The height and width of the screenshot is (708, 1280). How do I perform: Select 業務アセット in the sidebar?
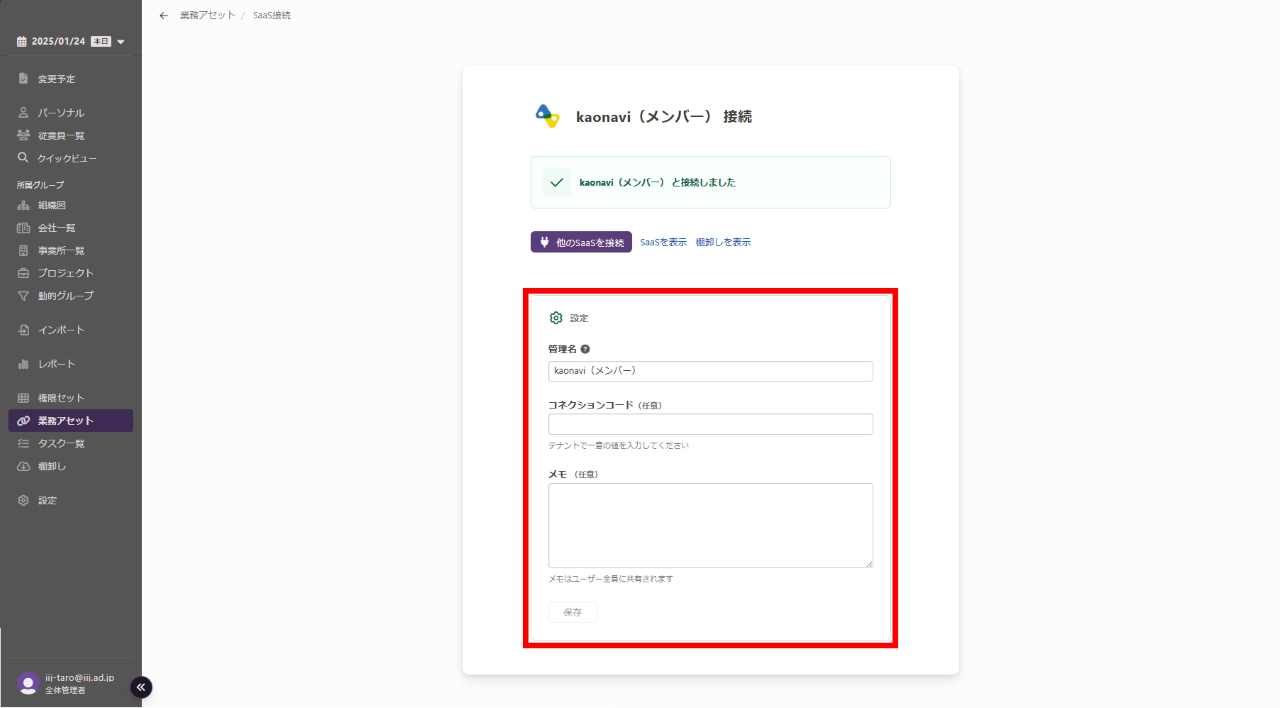70,421
